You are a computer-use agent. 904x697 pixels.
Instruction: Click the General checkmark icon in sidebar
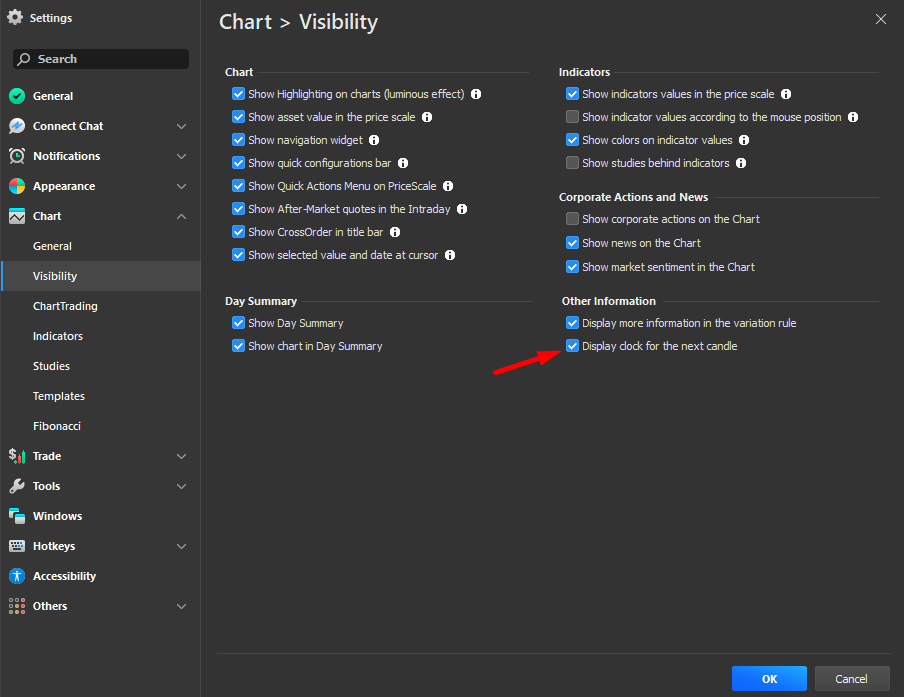click(x=17, y=96)
